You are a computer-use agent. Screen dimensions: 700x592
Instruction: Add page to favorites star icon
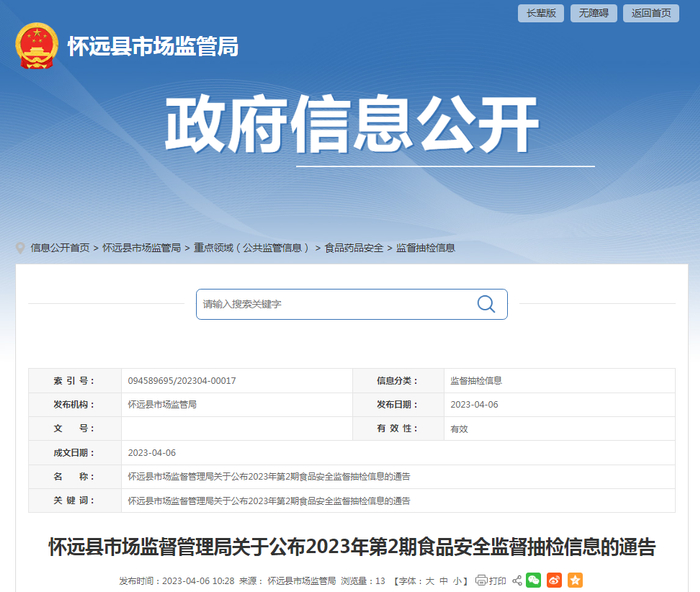575,580
